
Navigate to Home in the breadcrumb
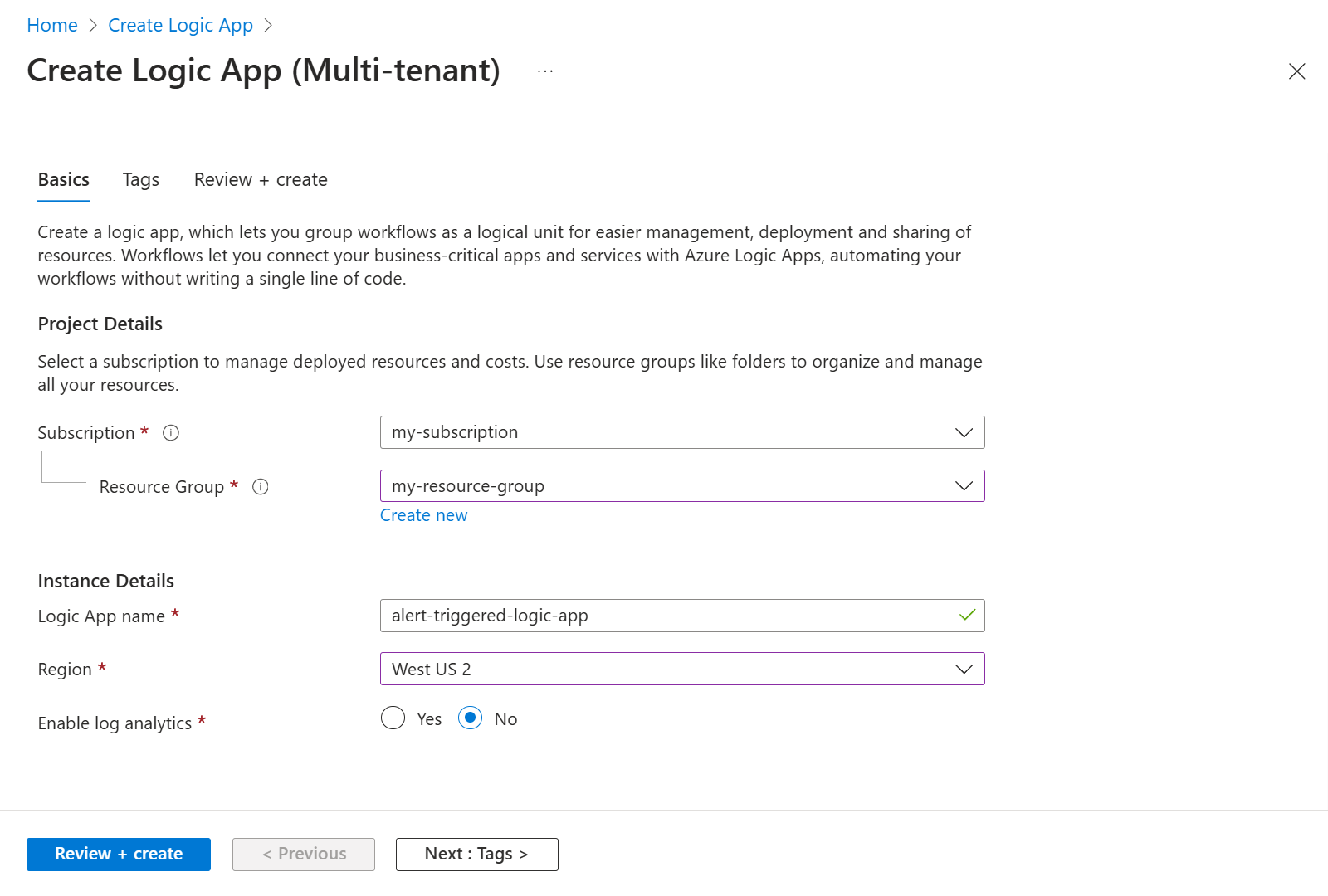(52, 26)
